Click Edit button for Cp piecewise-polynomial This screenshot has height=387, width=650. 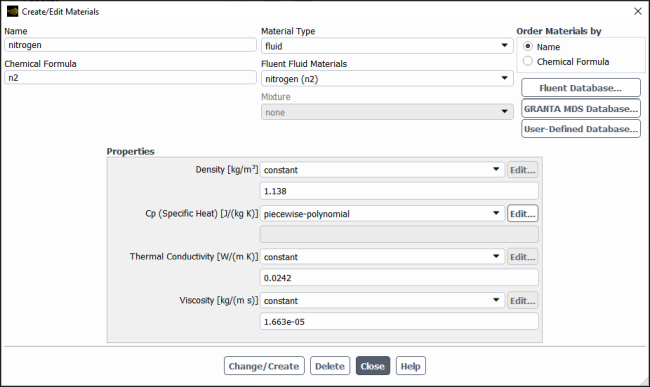(523, 213)
